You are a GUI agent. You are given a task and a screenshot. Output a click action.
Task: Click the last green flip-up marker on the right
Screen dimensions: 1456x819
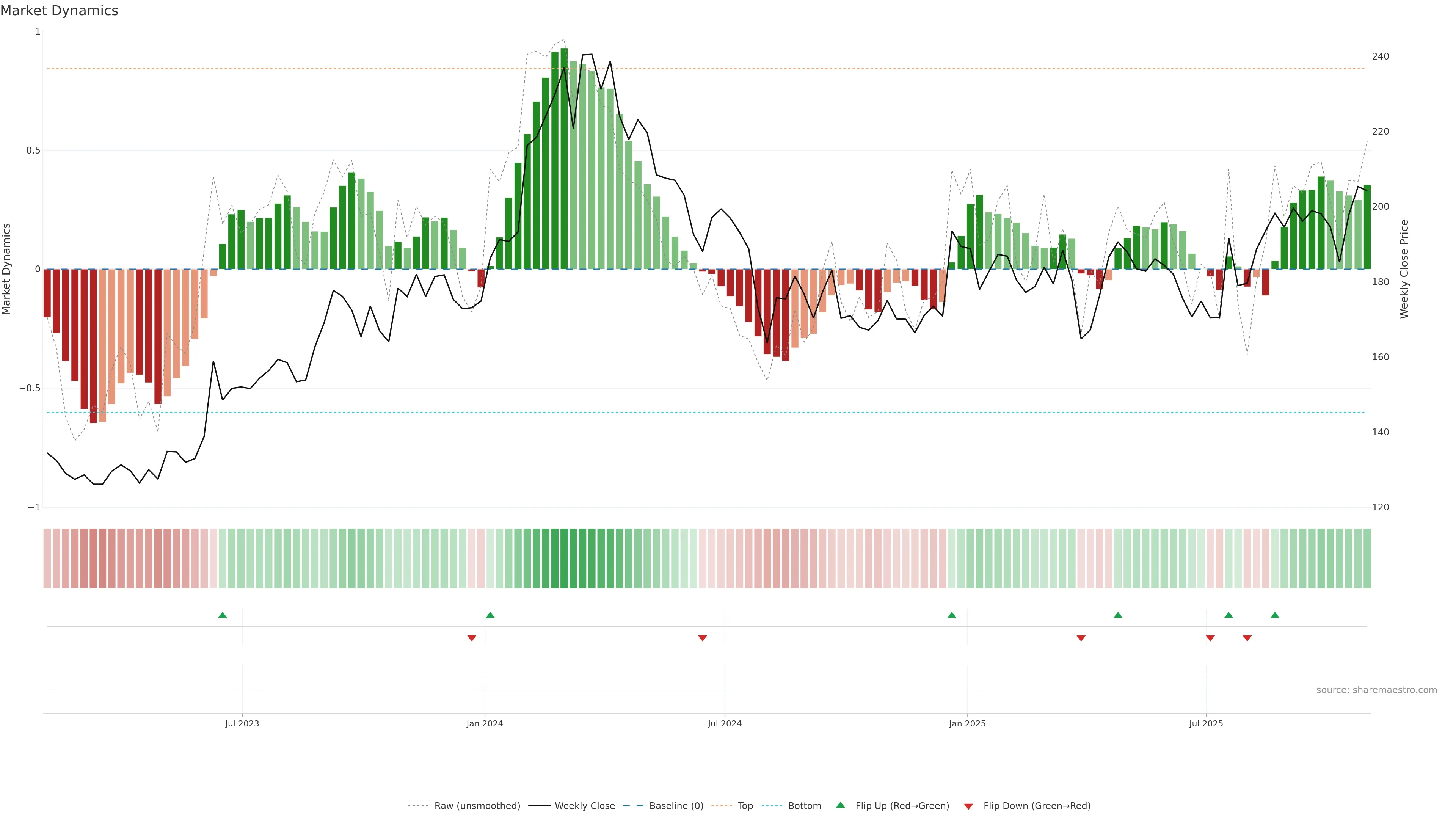(1274, 615)
